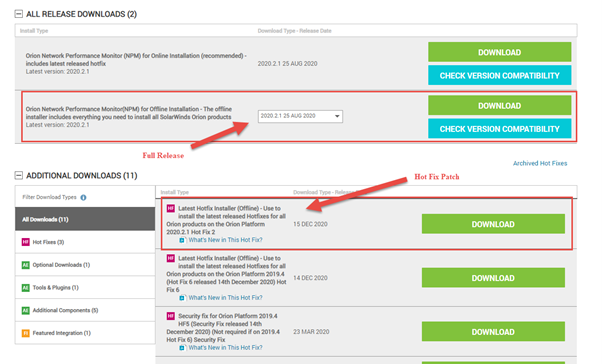
Task: Download the 2019.4 Hot Fix 6 installer
Action: (493, 278)
